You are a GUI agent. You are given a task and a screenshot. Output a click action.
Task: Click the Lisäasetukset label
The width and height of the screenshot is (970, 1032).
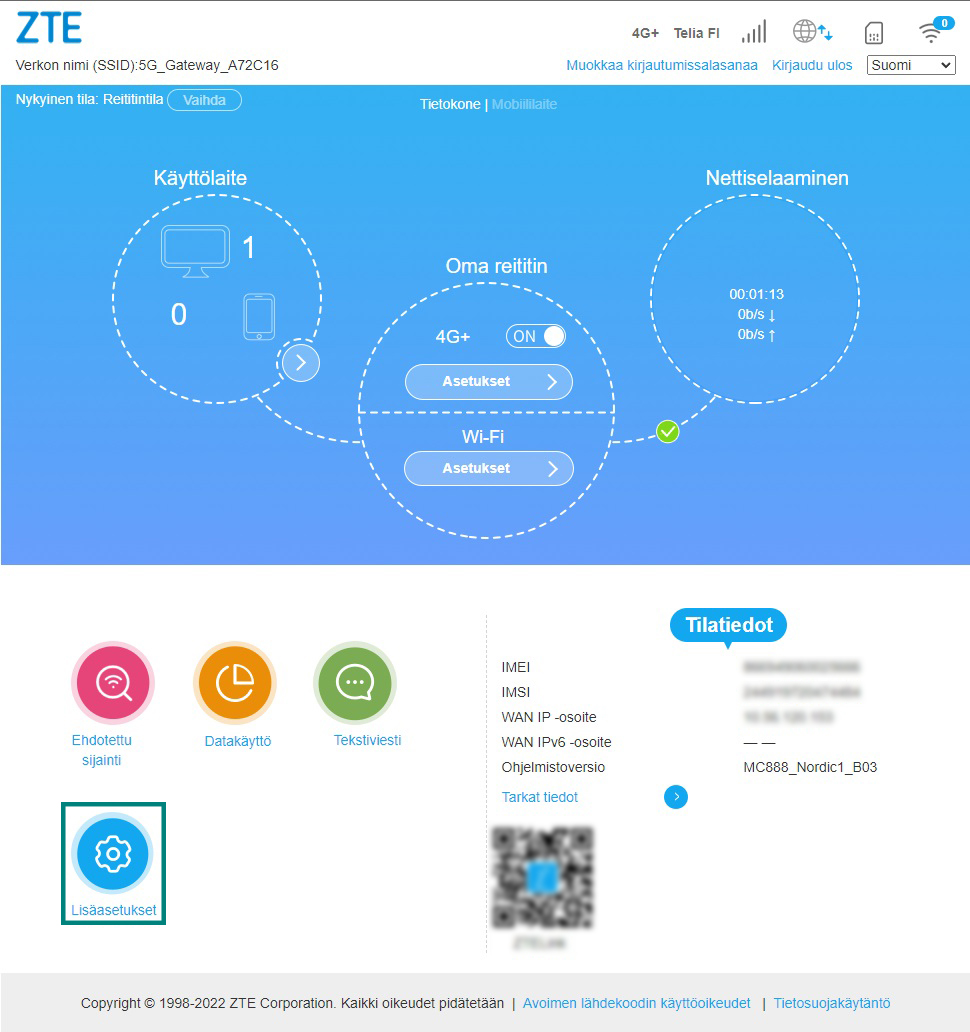click(x=114, y=910)
